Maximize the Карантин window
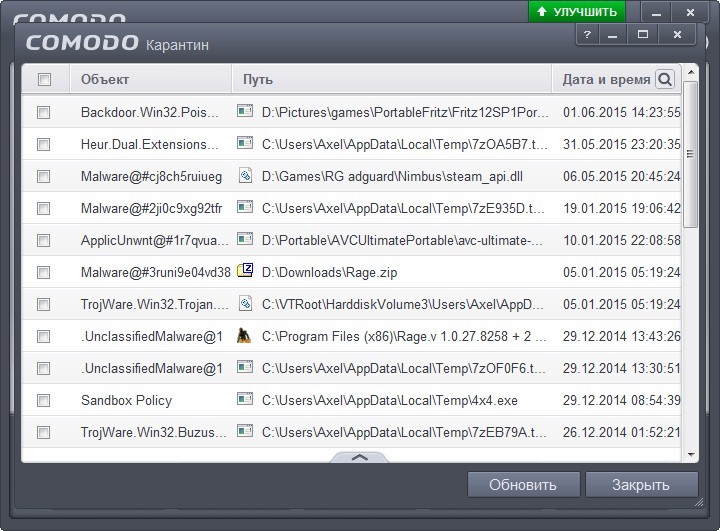 pos(643,34)
